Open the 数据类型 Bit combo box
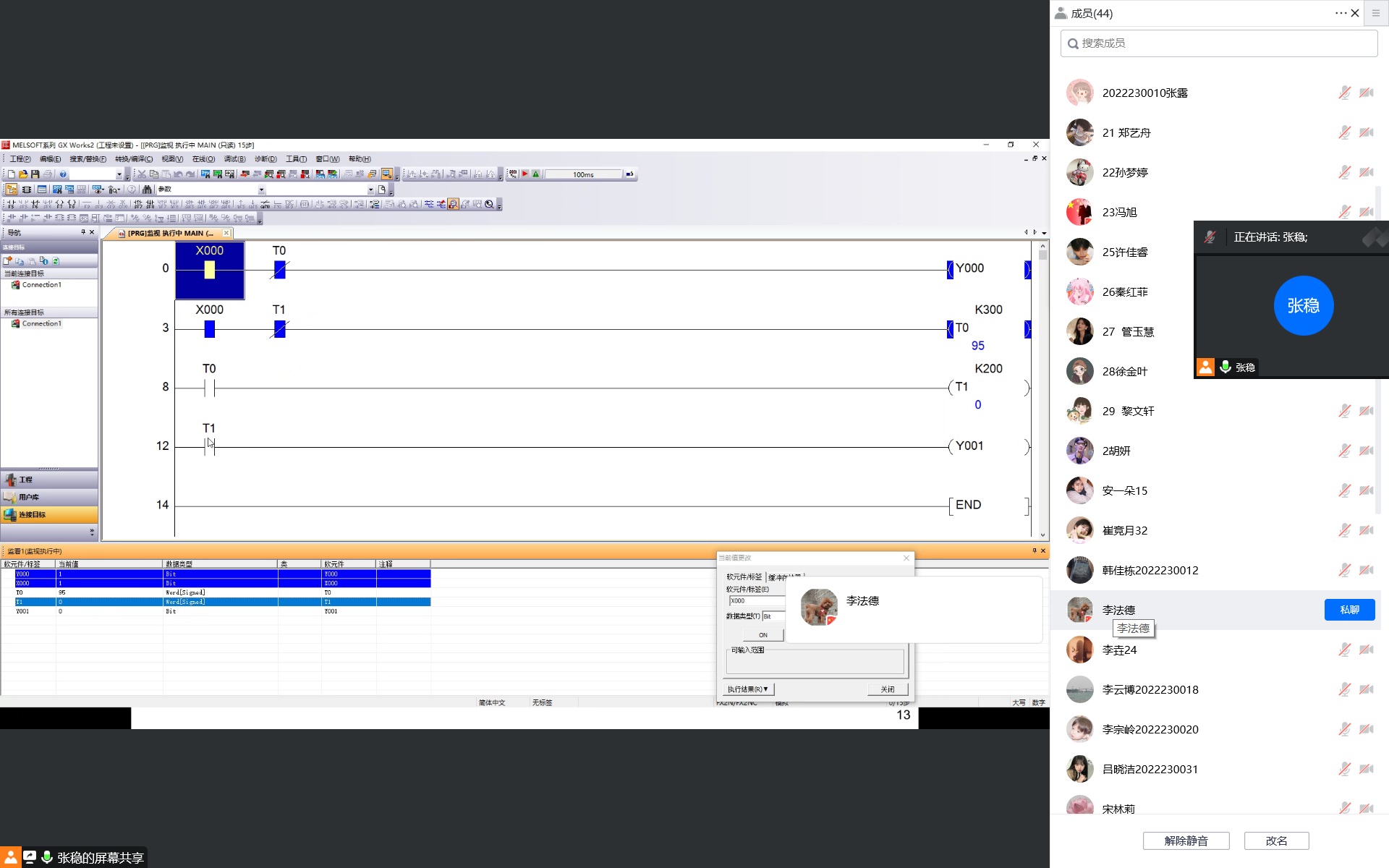Screen dimensions: 1389x868 (x=773, y=616)
